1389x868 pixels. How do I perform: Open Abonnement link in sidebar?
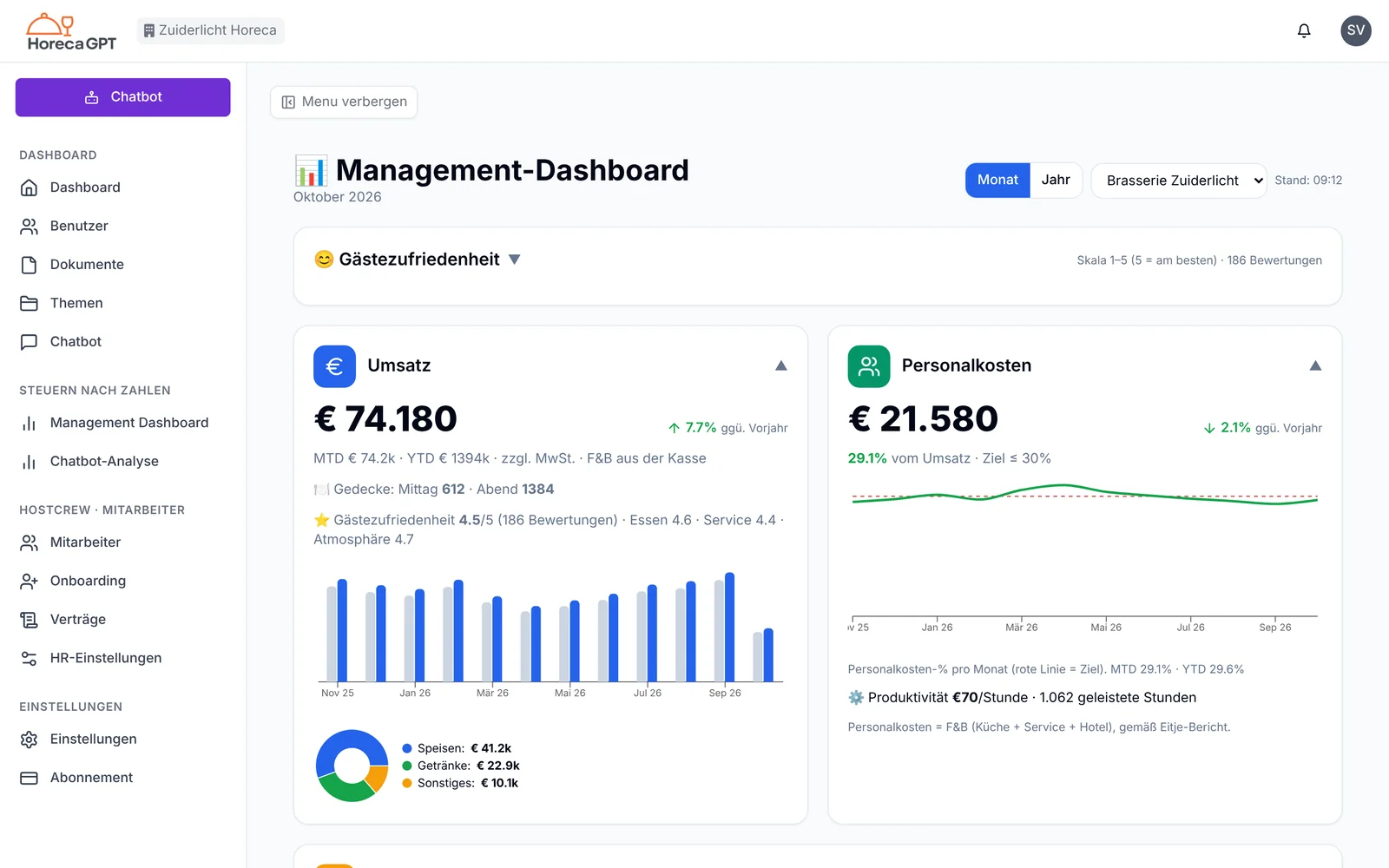click(122, 778)
